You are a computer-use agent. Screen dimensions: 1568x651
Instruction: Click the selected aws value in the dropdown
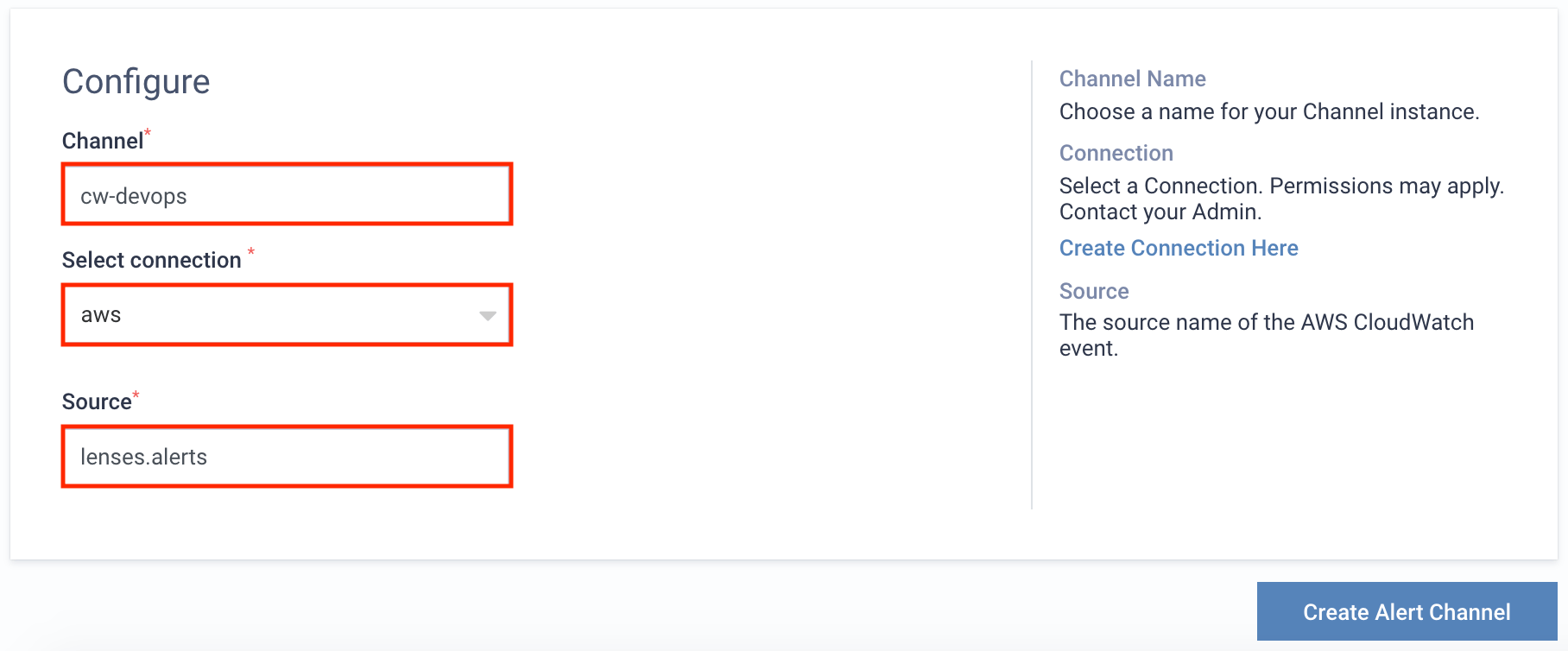pos(101,315)
